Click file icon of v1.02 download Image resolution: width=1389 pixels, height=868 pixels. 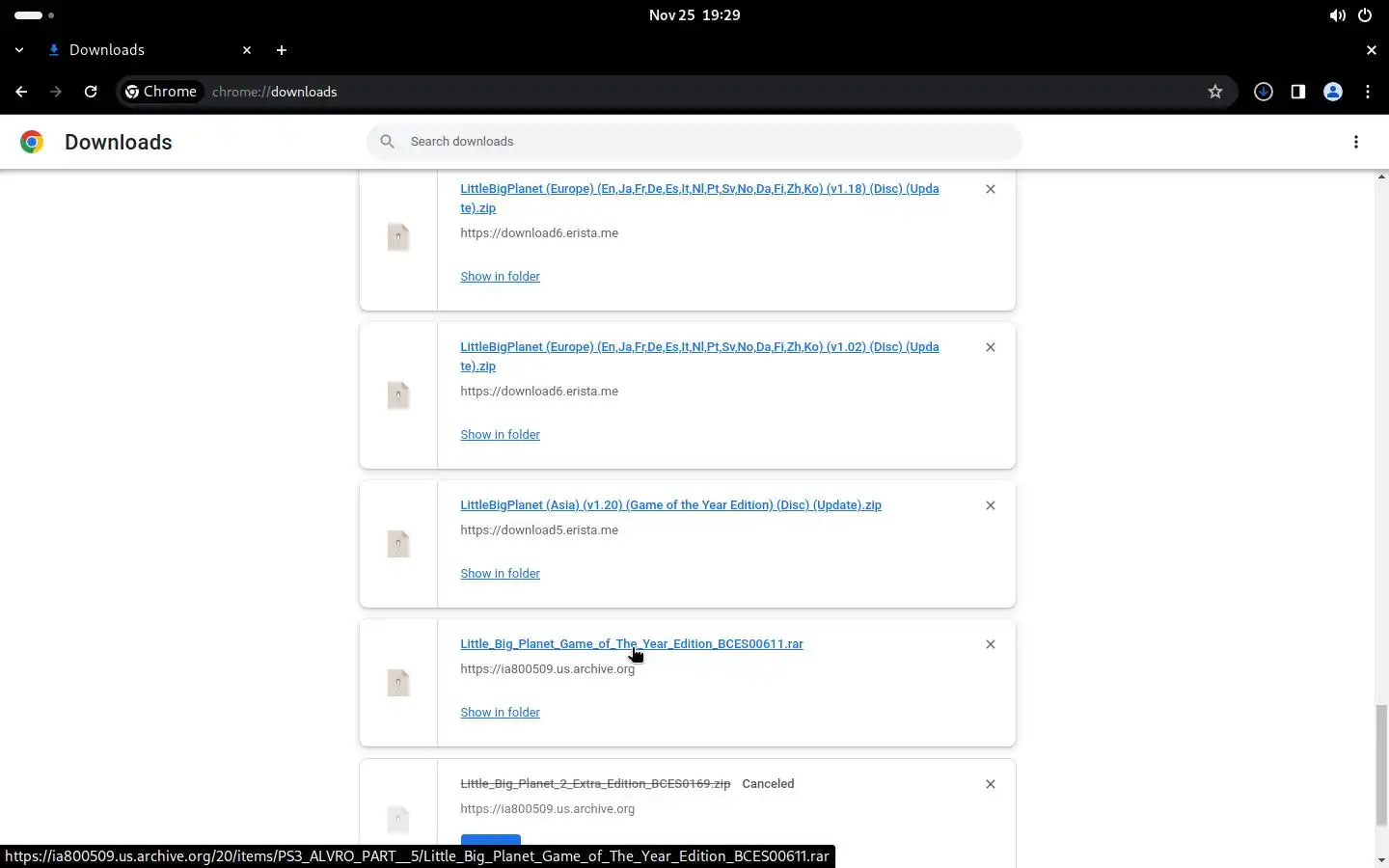point(398,395)
